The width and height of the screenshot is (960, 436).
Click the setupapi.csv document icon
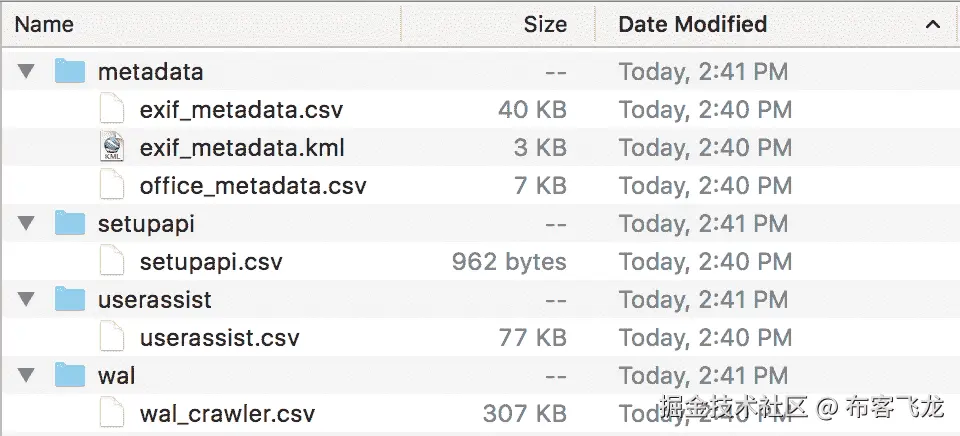pyautogui.click(x=112, y=262)
